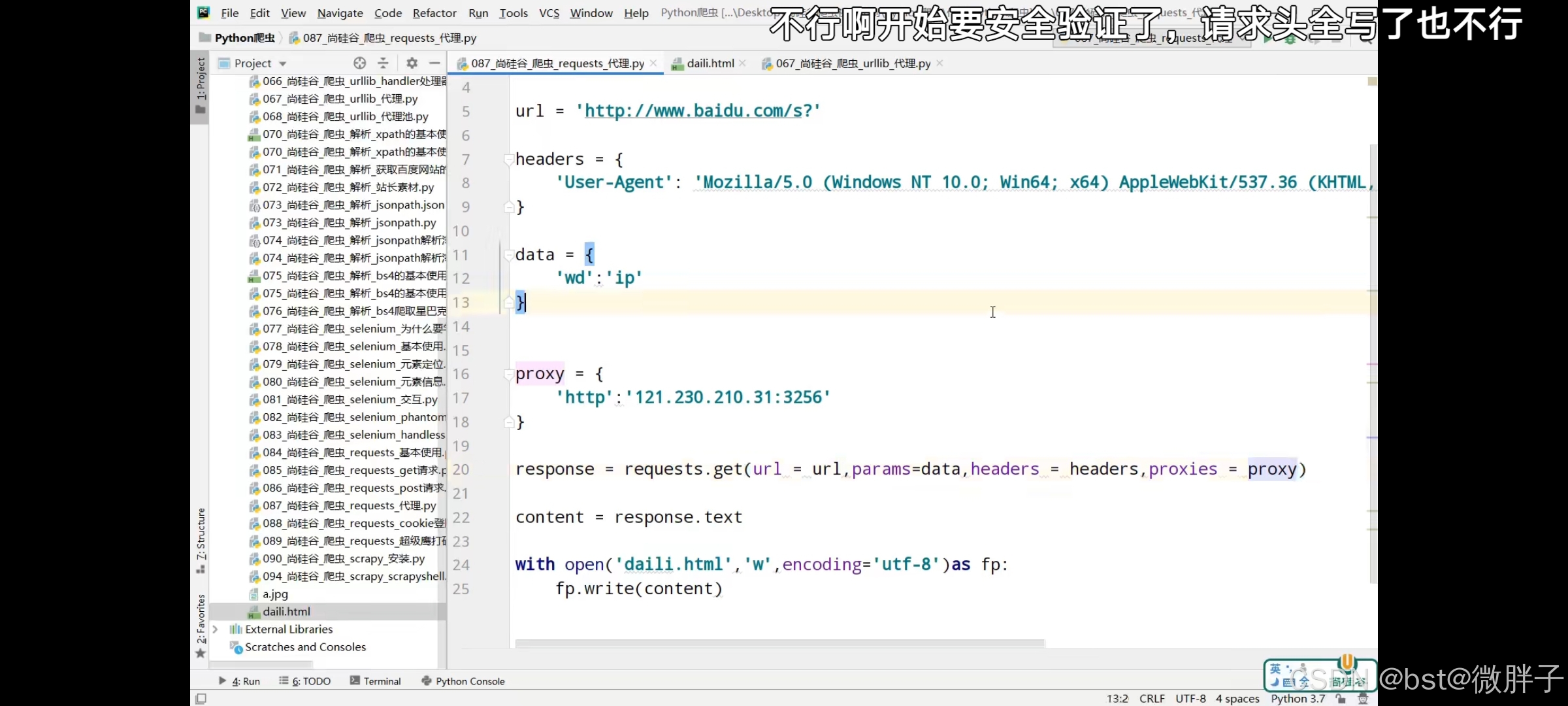
Task: Click fold marker at proxy closing brace
Action: (x=508, y=422)
